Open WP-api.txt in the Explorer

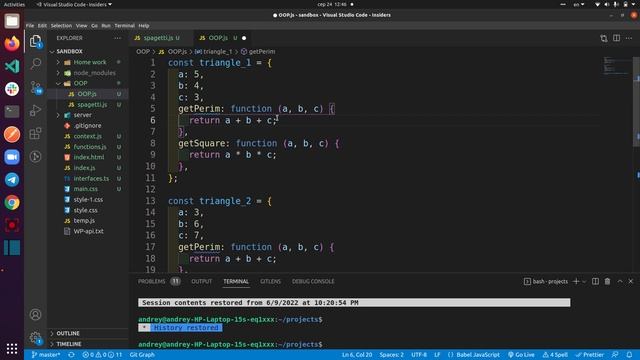[x=89, y=231]
